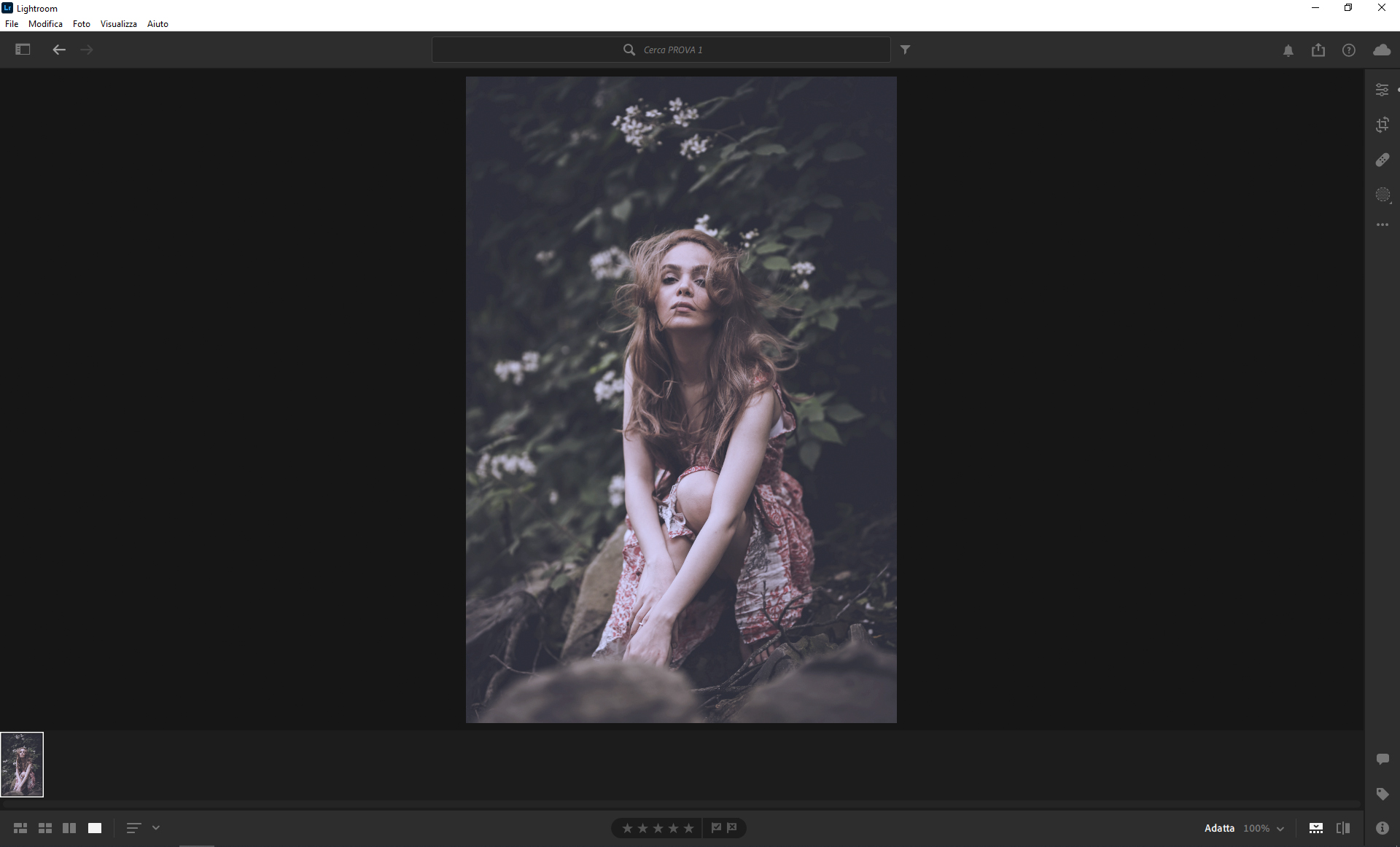Image resolution: width=1400 pixels, height=847 pixels.
Task: Open the Edit adjustments panel icon
Action: 1382,90
